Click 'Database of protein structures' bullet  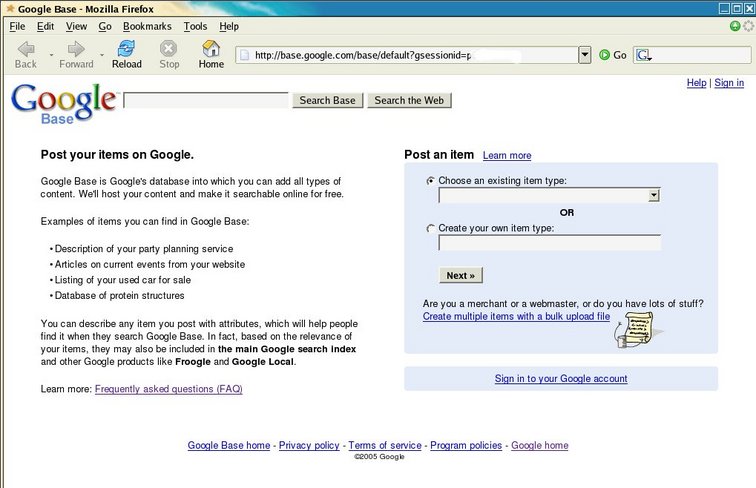(119, 295)
